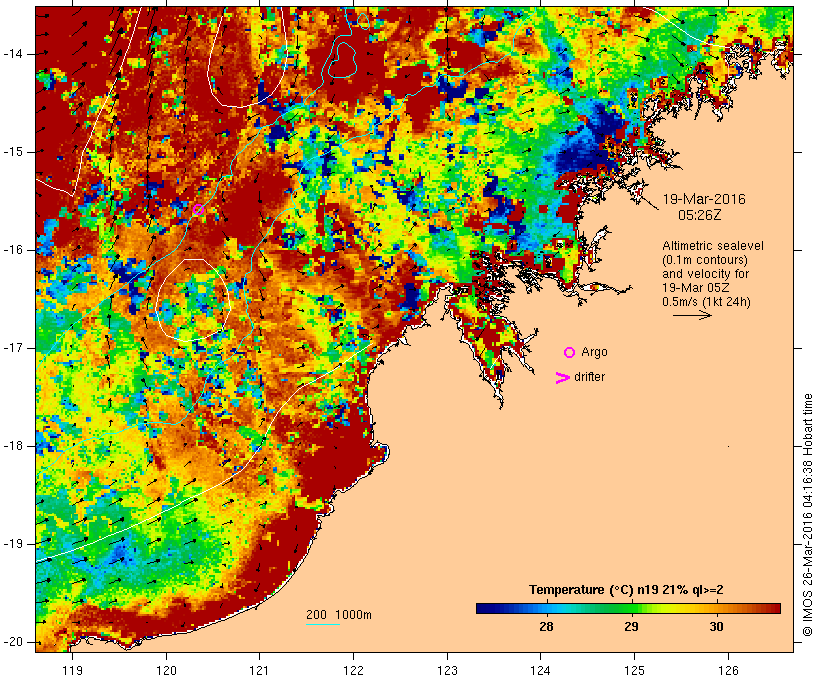The height and width of the screenshot is (680, 820).
Task: Click the 'Argo' legend label
Action: (x=595, y=352)
